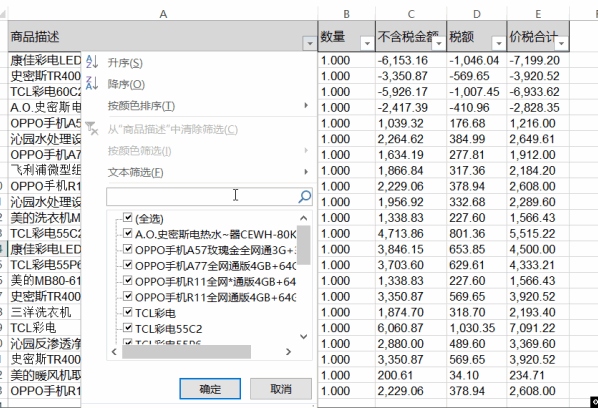Select column A header

pos(163,14)
